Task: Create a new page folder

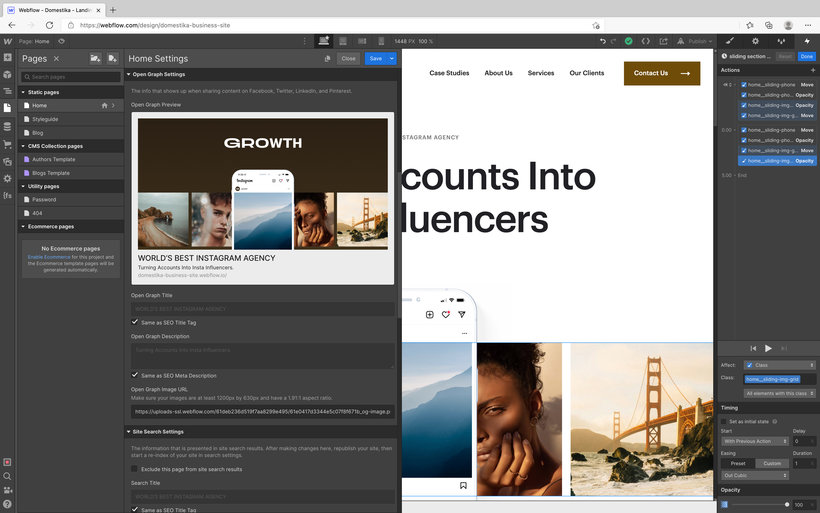Action: (x=95, y=59)
